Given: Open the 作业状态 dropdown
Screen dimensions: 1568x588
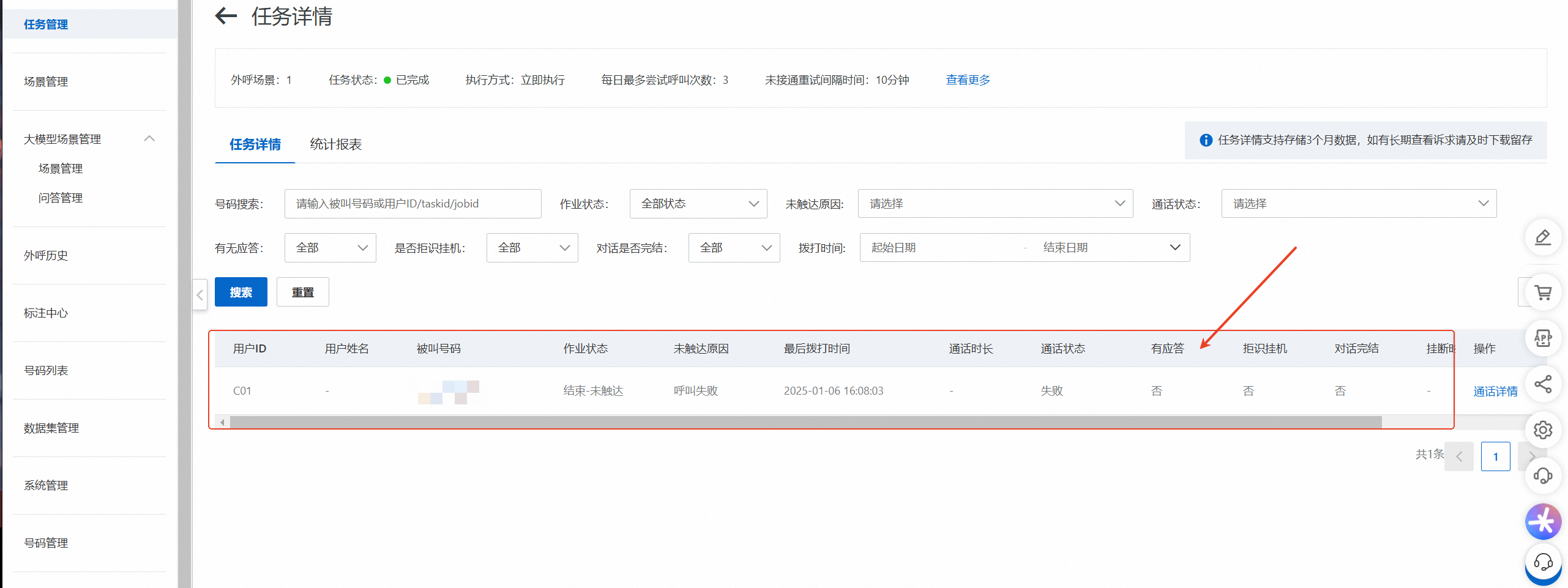Looking at the screenshot, I should tap(698, 204).
